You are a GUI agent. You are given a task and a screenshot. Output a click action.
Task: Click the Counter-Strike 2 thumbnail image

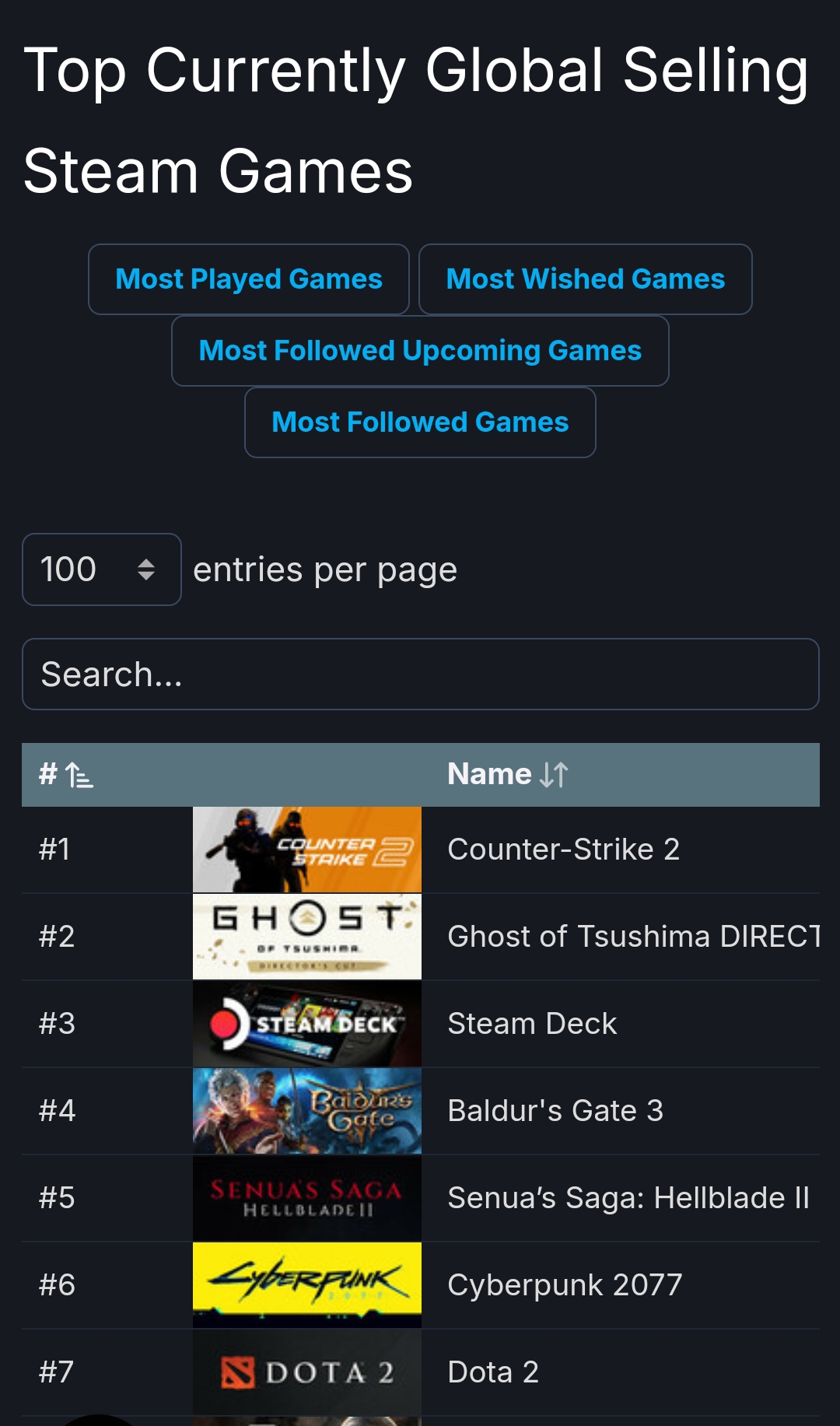point(307,850)
